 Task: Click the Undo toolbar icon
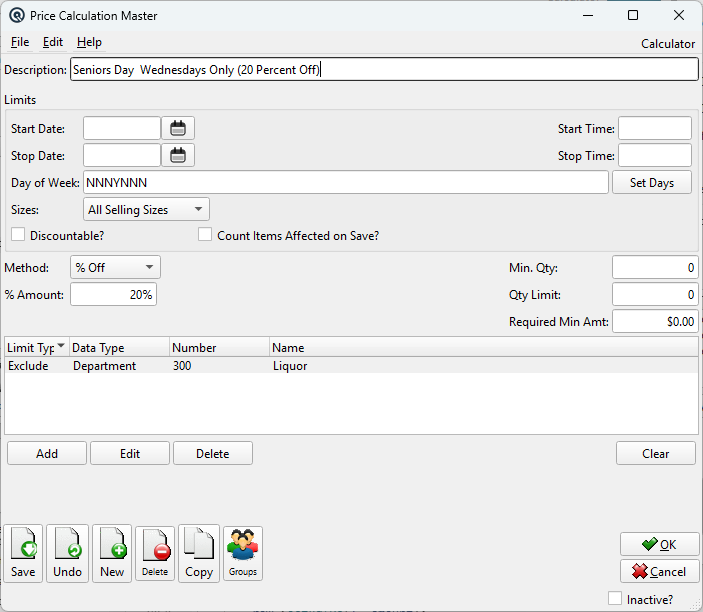pos(68,554)
